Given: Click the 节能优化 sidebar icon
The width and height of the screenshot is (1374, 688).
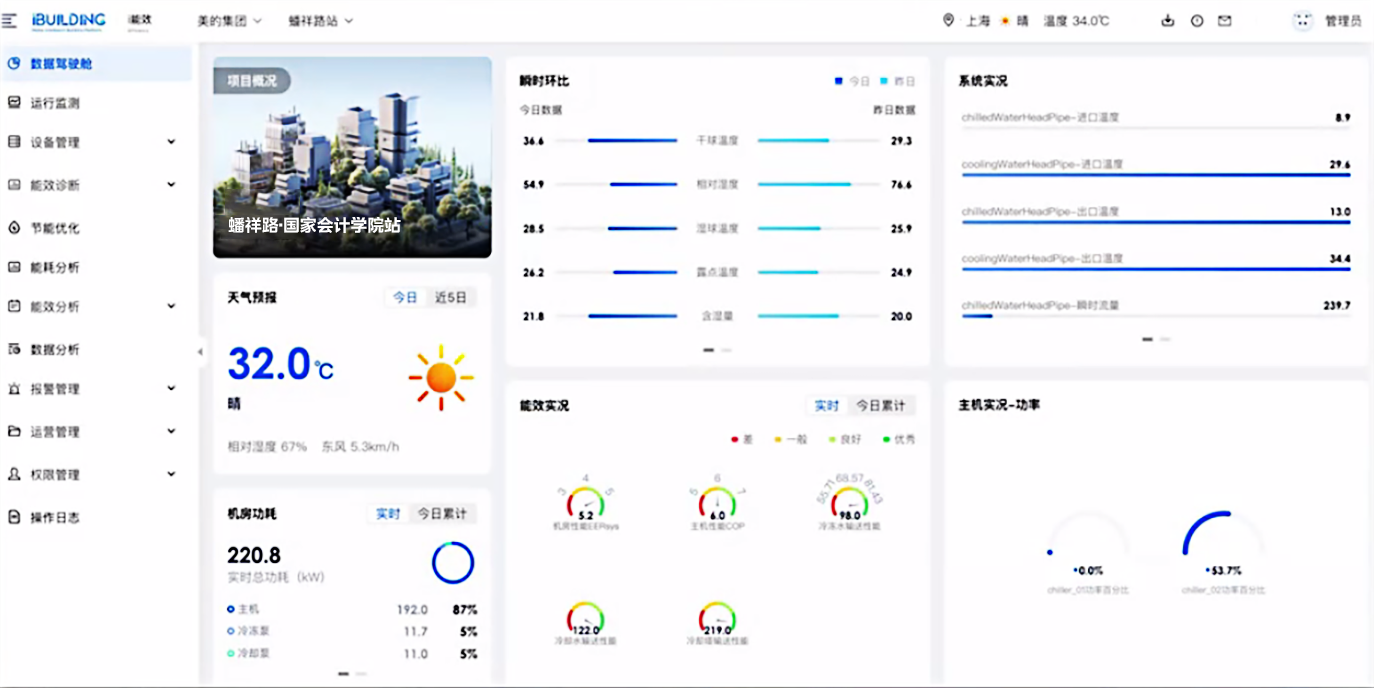Looking at the screenshot, I should [14, 227].
